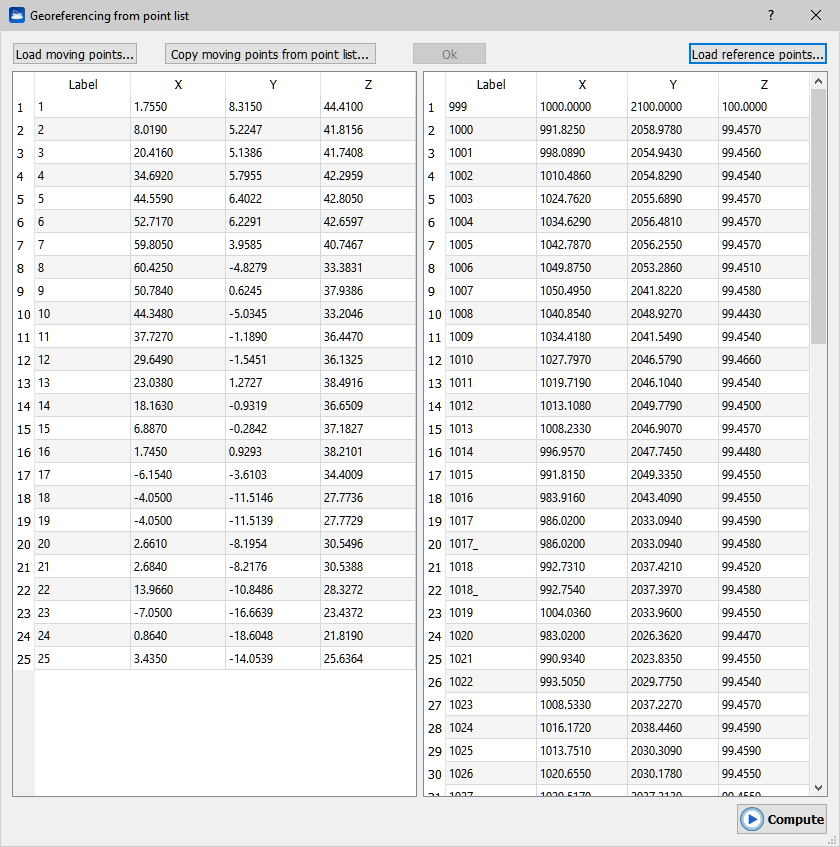Select row 20 header in reference points table
This screenshot has height=847, width=840.
434,545
